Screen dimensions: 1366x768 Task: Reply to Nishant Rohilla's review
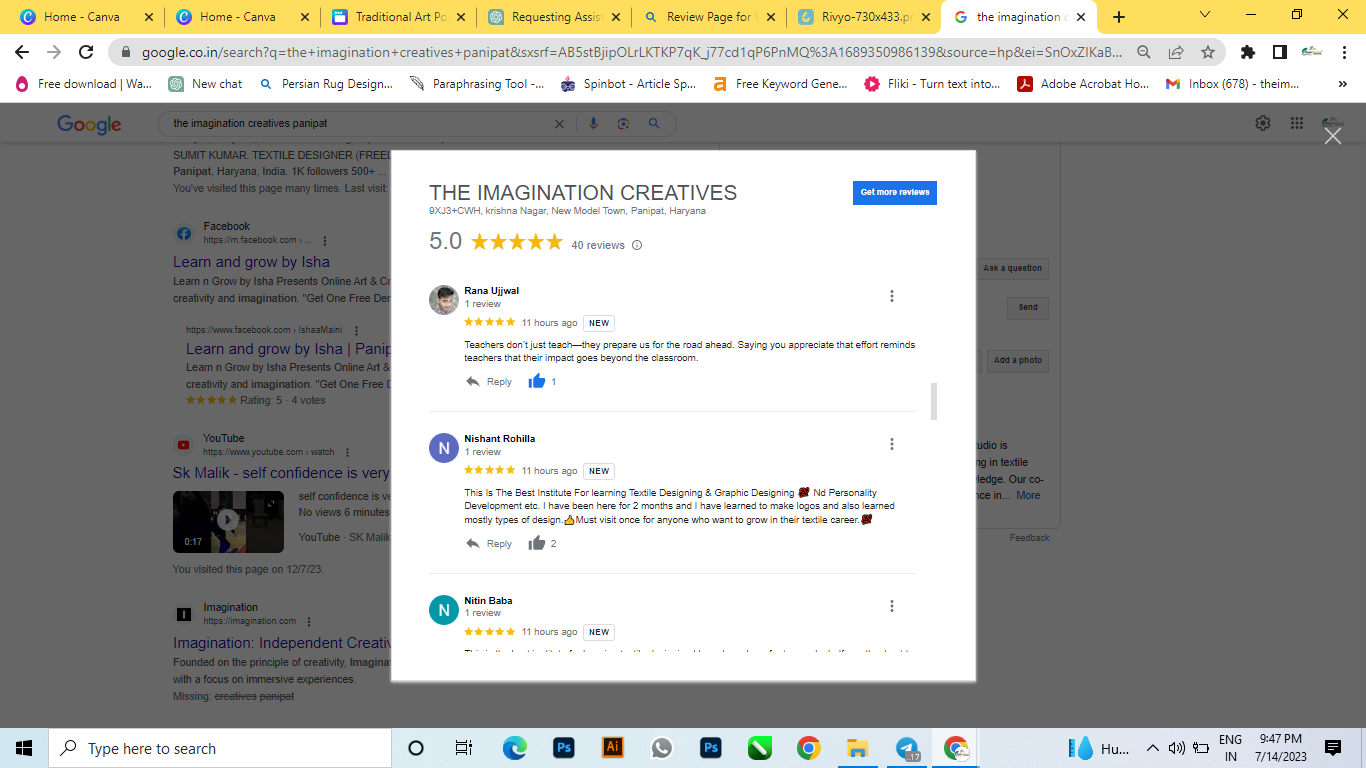coord(489,544)
